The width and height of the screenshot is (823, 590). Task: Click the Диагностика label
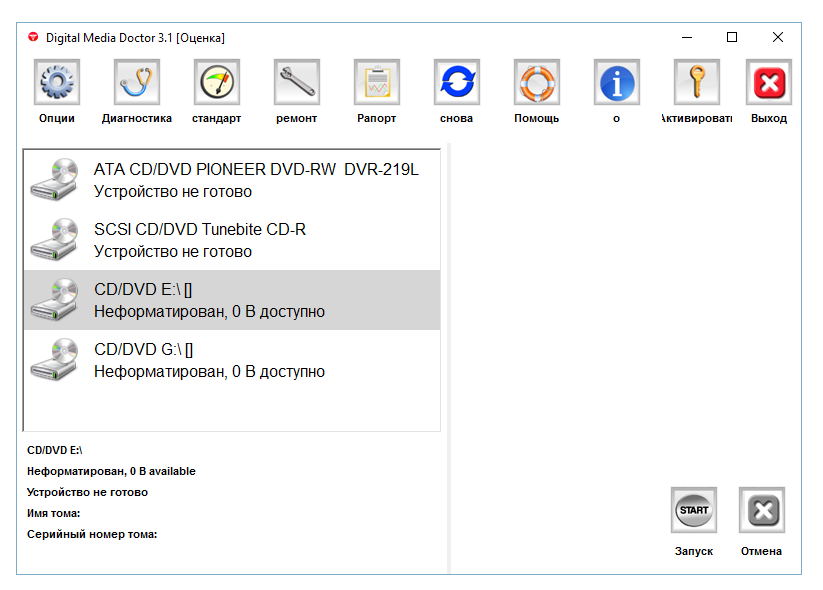point(136,119)
